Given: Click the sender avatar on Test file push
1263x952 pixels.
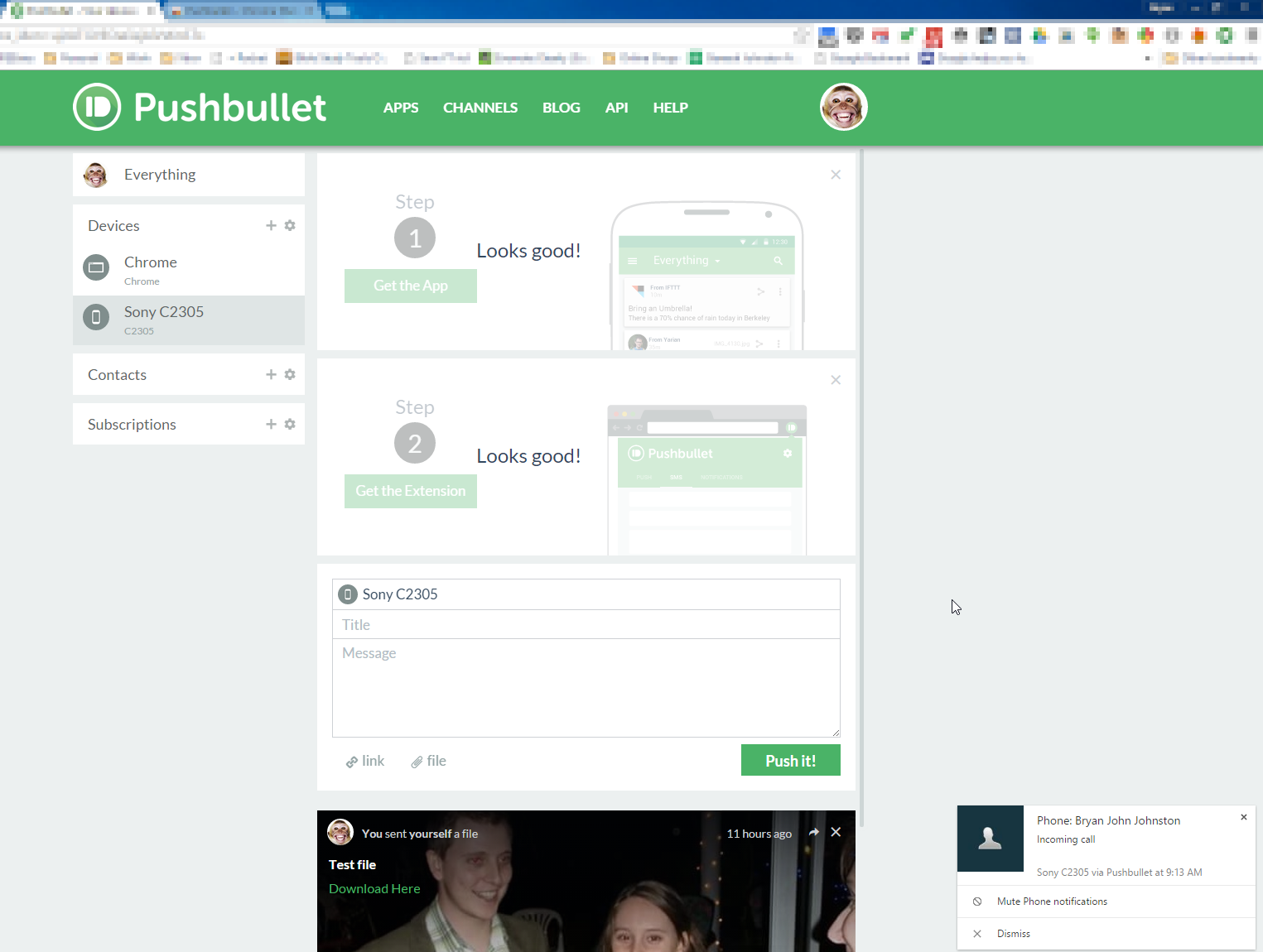Looking at the screenshot, I should [x=340, y=832].
